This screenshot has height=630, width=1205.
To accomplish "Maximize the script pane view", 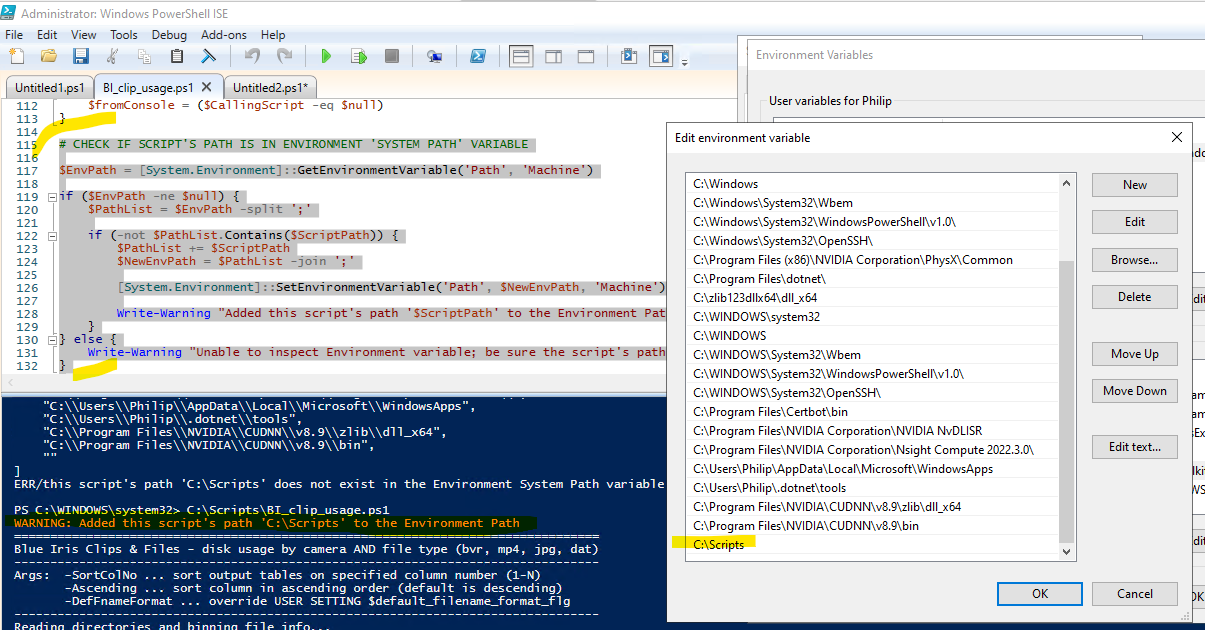I will pyautogui.click(x=586, y=56).
